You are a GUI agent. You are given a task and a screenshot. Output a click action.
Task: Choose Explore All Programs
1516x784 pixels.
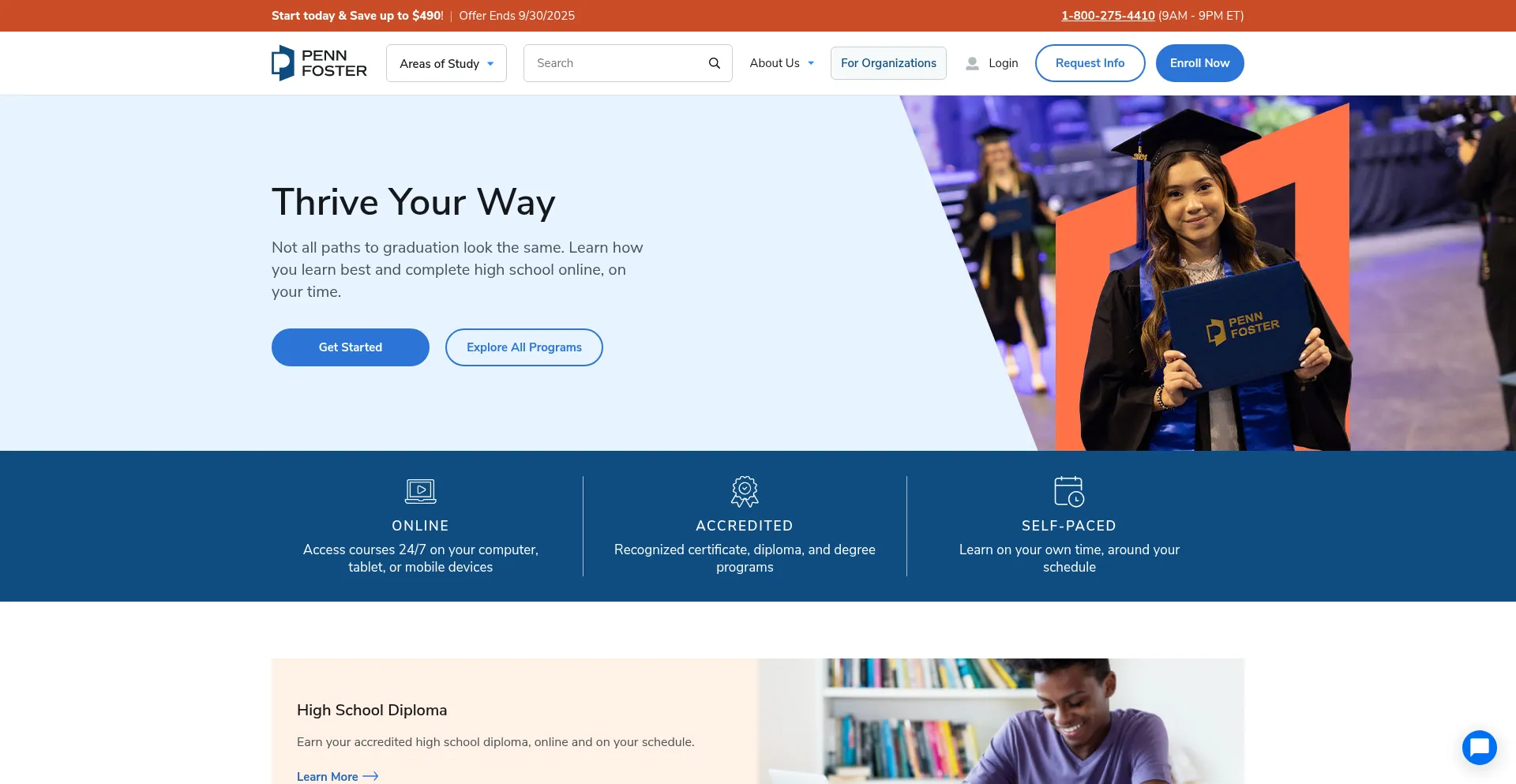[x=524, y=347]
